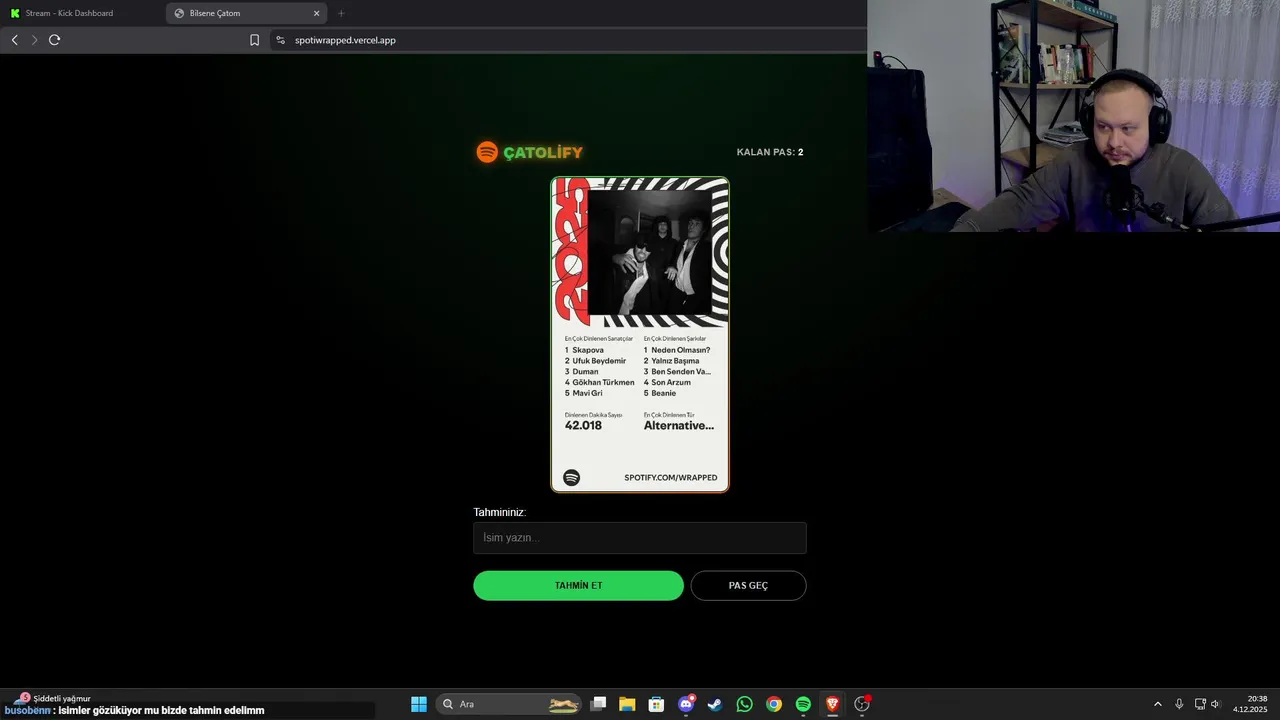Open the Şiddetli yağmur weather widget
The width and height of the screenshot is (1280, 720).
pos(55,698)
